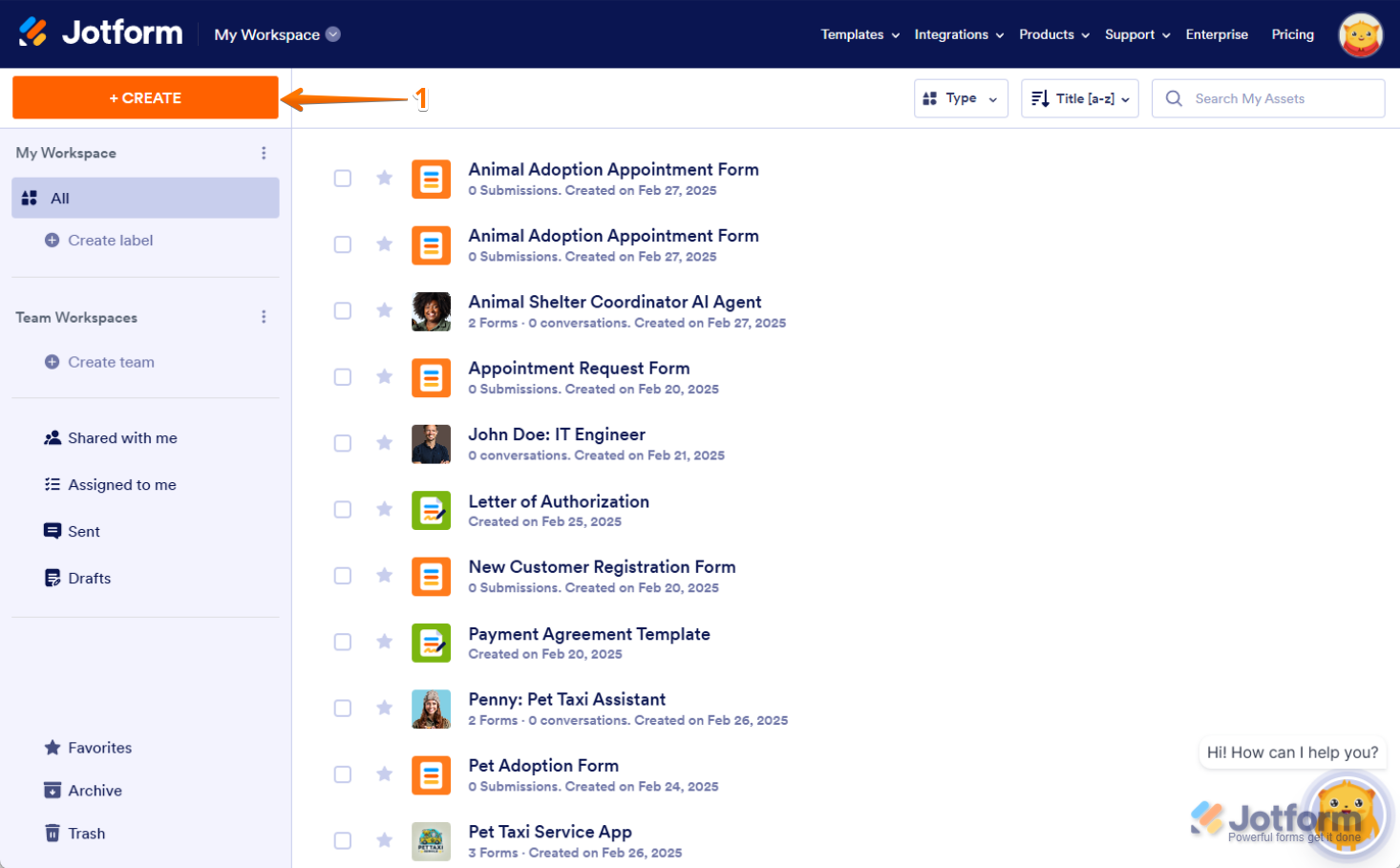Screen dimensions: 1400x868
Task: Check the Pet Taxi Service App box
Action: [343, 840]
